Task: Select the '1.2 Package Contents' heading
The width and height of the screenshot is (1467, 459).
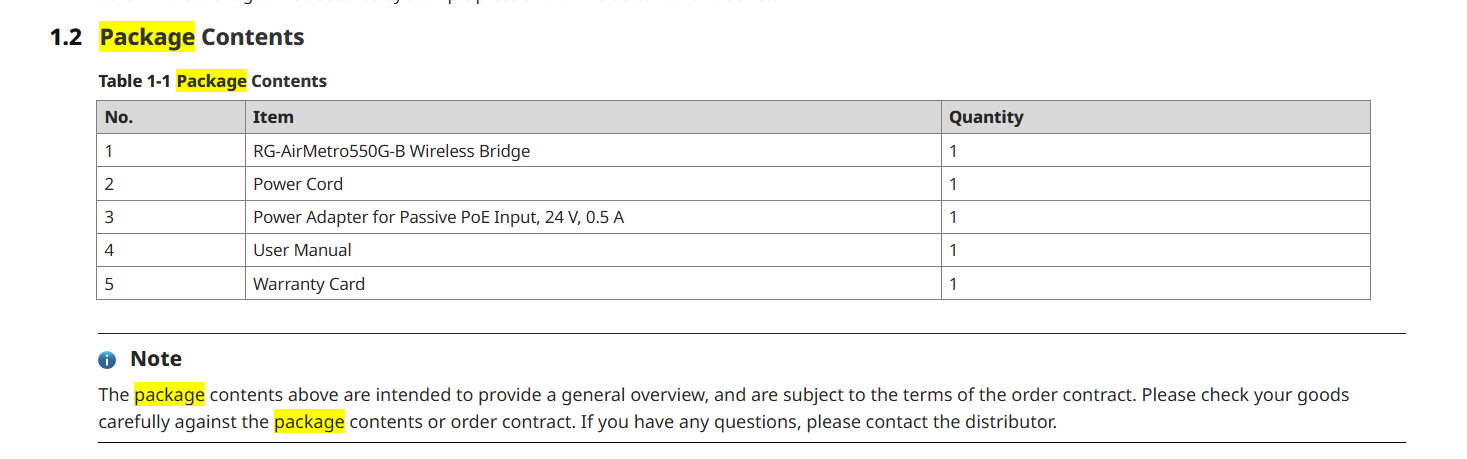Action: [177, 38]
